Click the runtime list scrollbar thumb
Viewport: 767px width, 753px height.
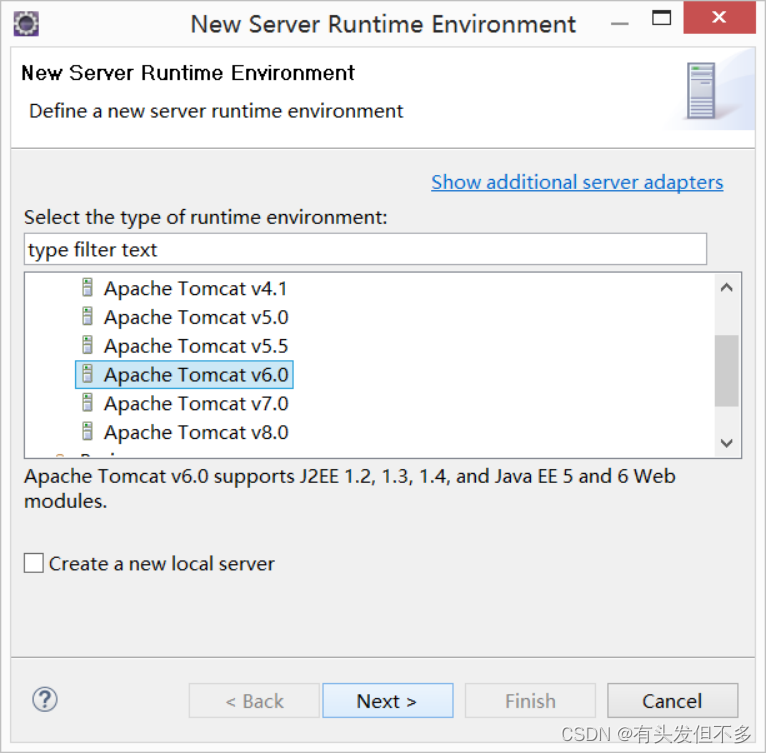coord(727,370)
